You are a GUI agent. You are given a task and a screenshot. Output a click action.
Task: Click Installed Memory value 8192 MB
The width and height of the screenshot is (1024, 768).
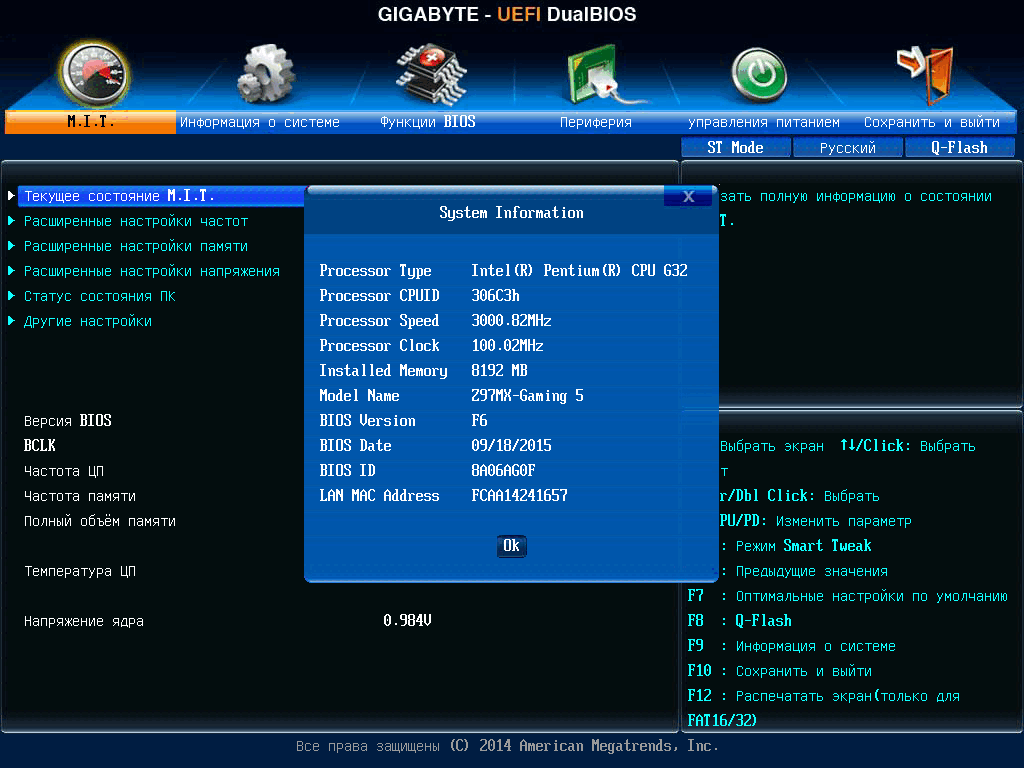[x=500, y=371]
